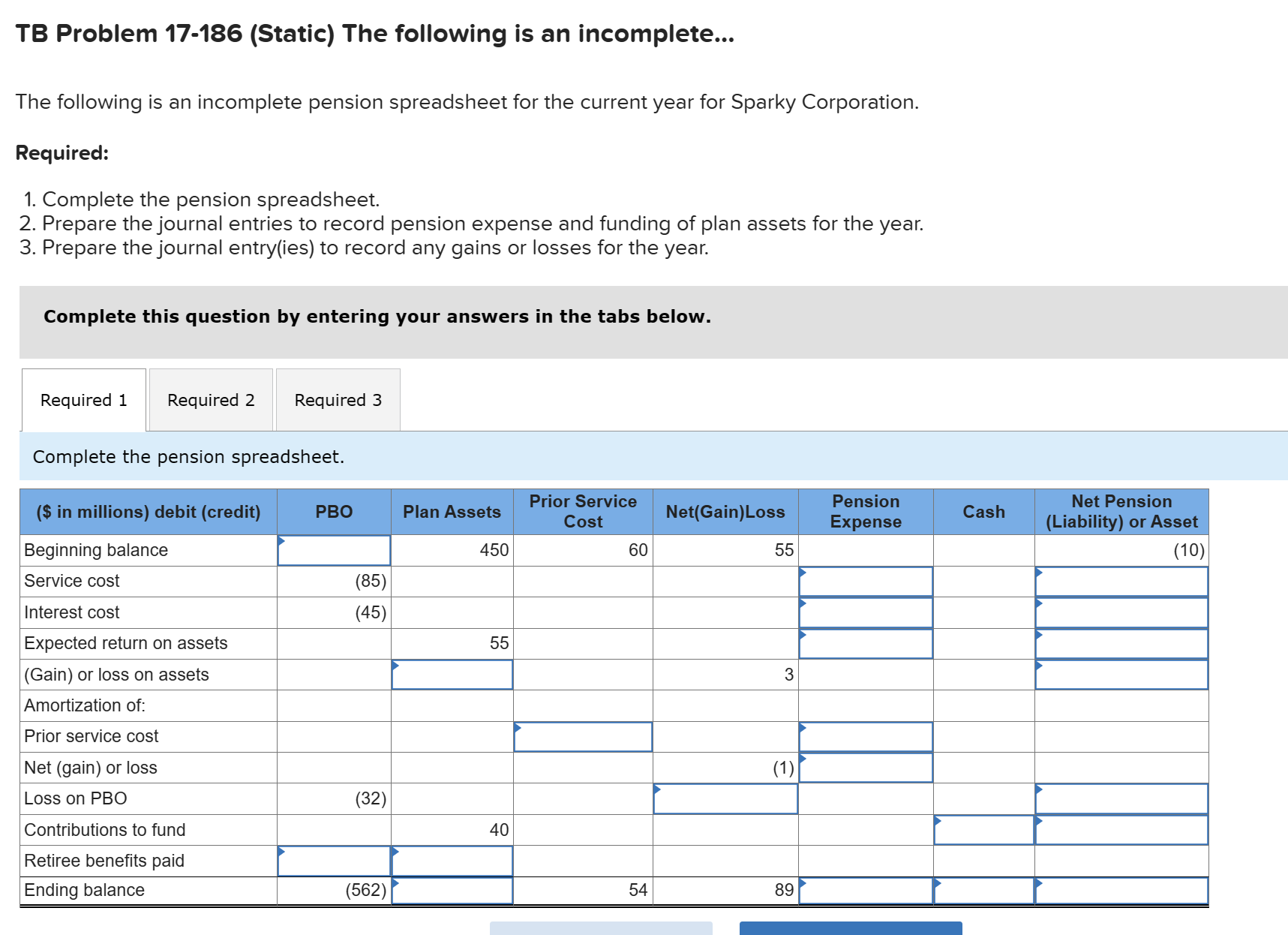The image size is (1288, 935).
Task: Select the Prior service cost amortization input cell
Action: (x=584, y=736)
